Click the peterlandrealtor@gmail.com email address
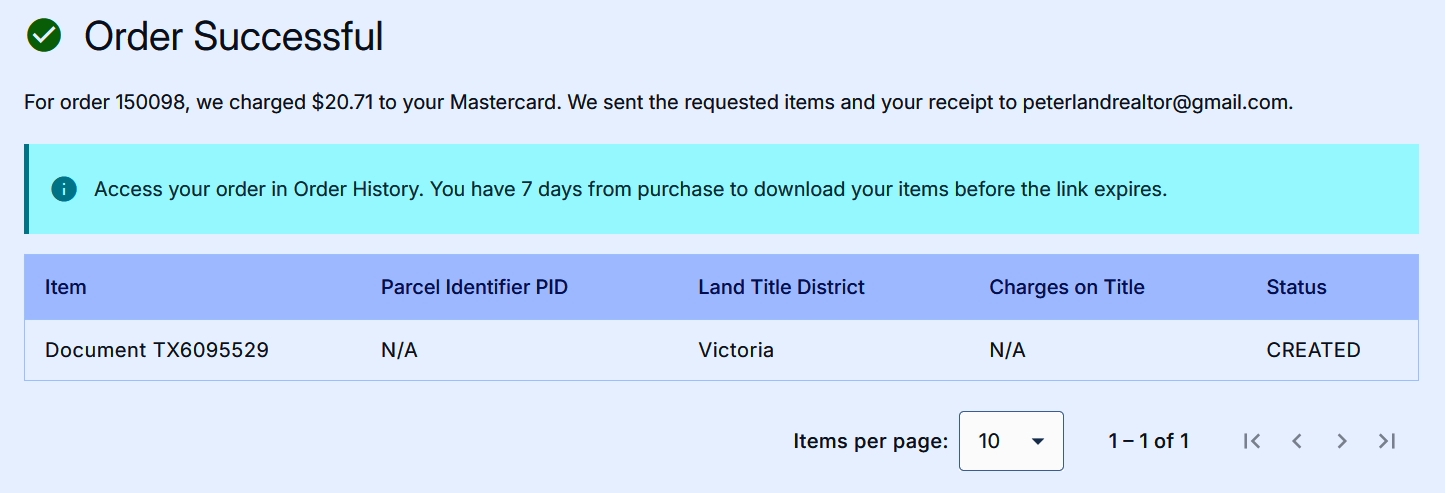The image size is (1445, 493). tap(1156, 102)
